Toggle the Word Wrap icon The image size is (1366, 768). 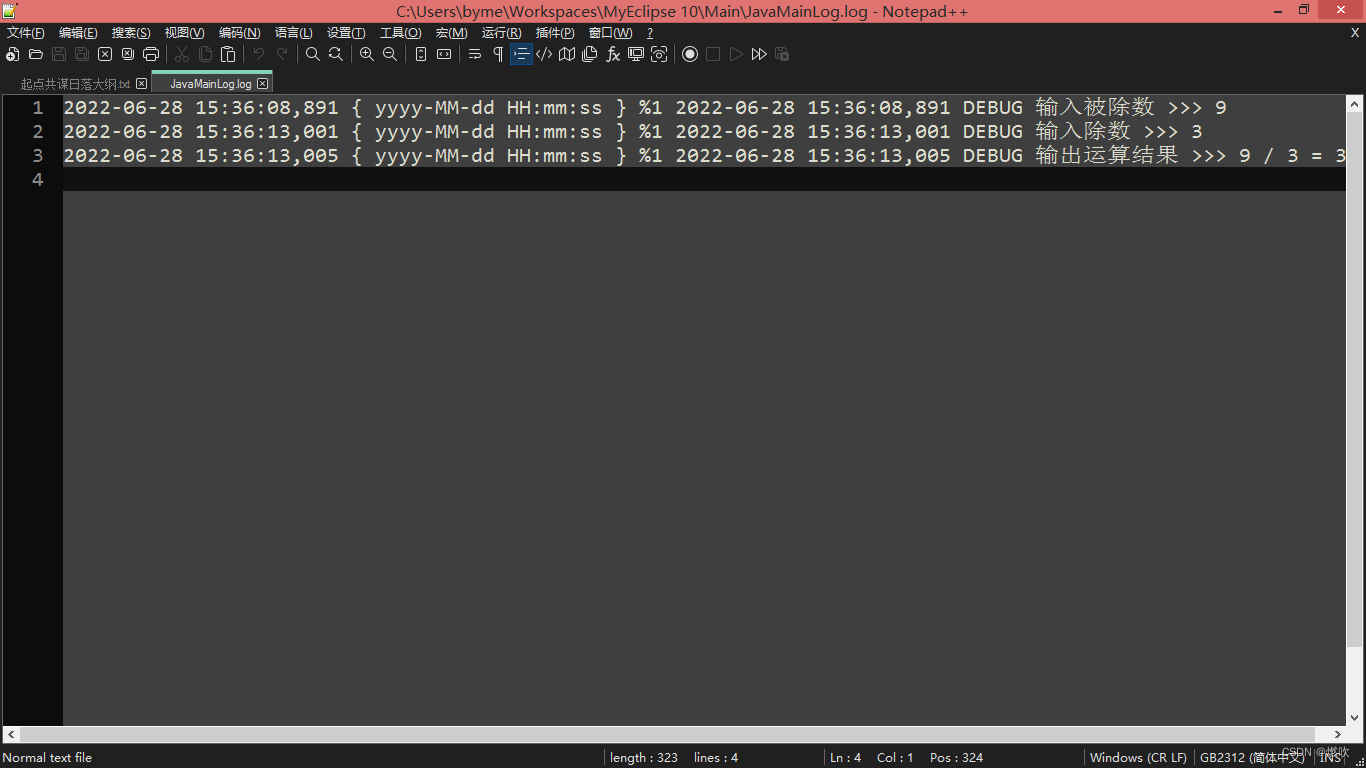475,54
